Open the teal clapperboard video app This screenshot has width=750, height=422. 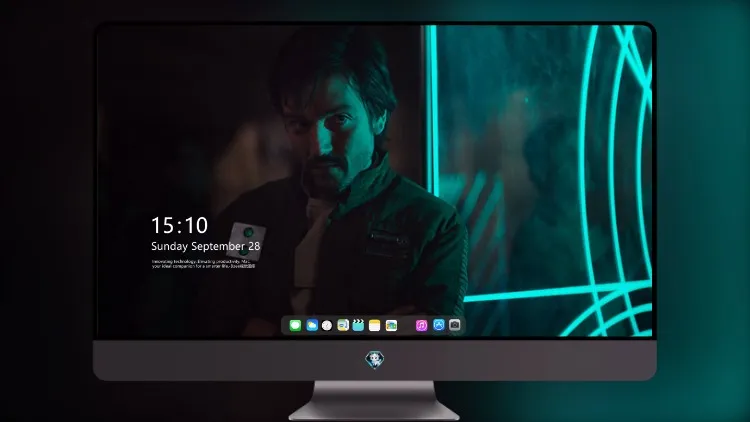pos(358,325)
